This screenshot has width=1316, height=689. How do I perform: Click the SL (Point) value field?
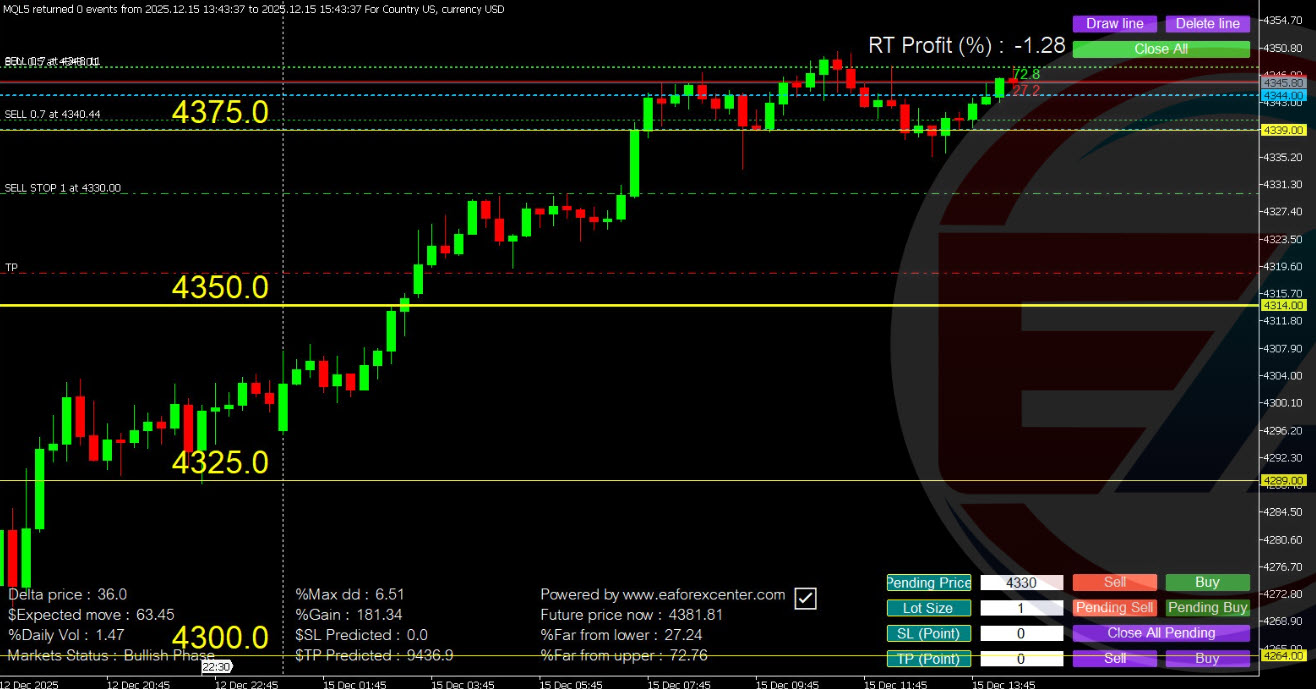click(x=1022, y=633)
